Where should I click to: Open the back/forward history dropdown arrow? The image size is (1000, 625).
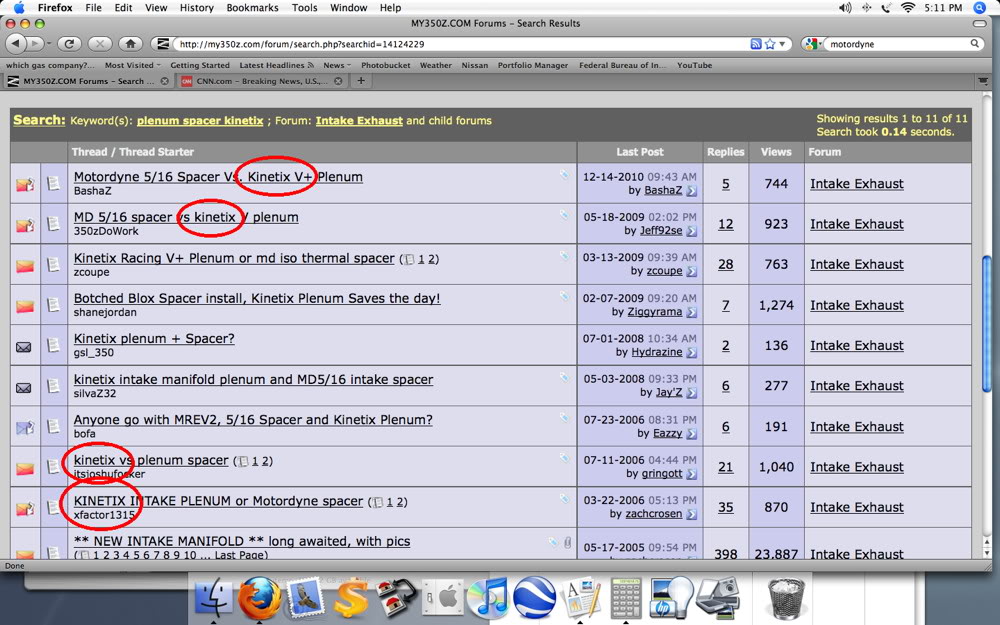click(48, 44)
